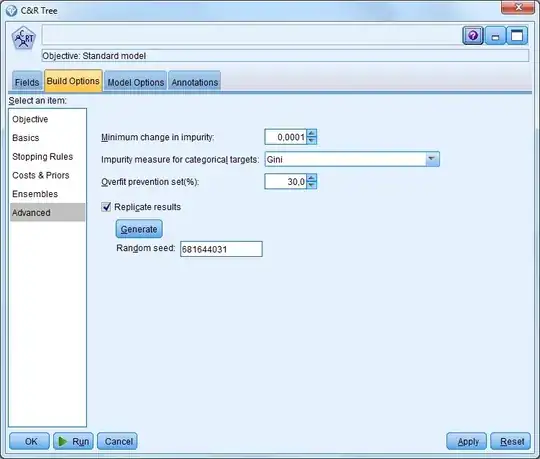Switch to the Model Options tab
Image resolution: width=540 pixels, height=459 pixels.
(136, 82)
